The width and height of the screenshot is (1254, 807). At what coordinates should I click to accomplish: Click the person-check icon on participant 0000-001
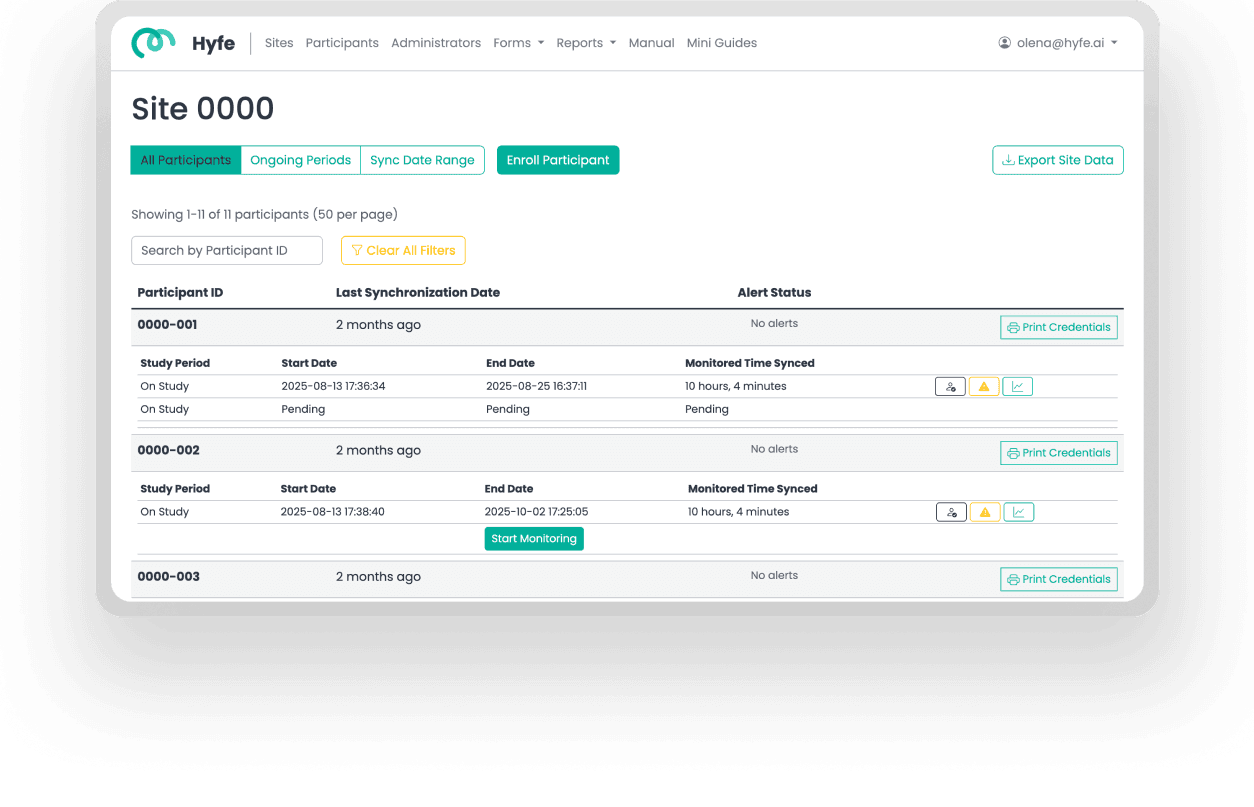[x=950, y=386]
